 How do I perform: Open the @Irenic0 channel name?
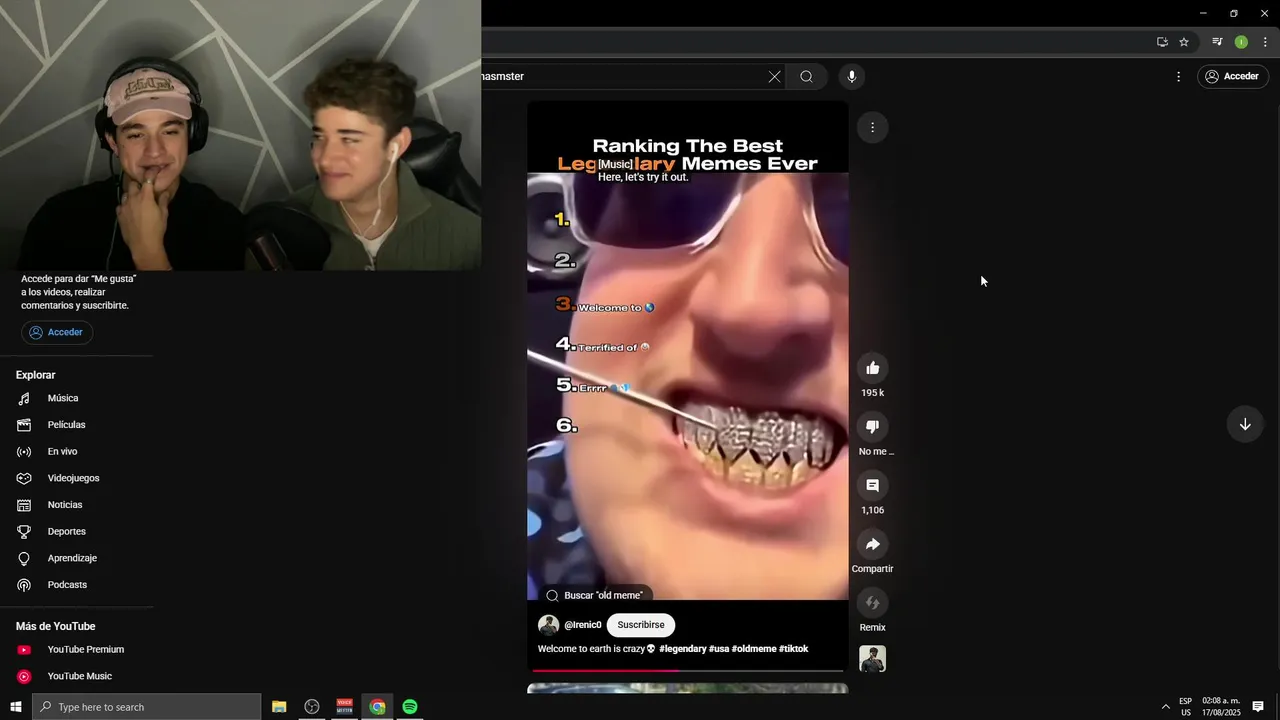pyautogui.click(x=583, y=625)
